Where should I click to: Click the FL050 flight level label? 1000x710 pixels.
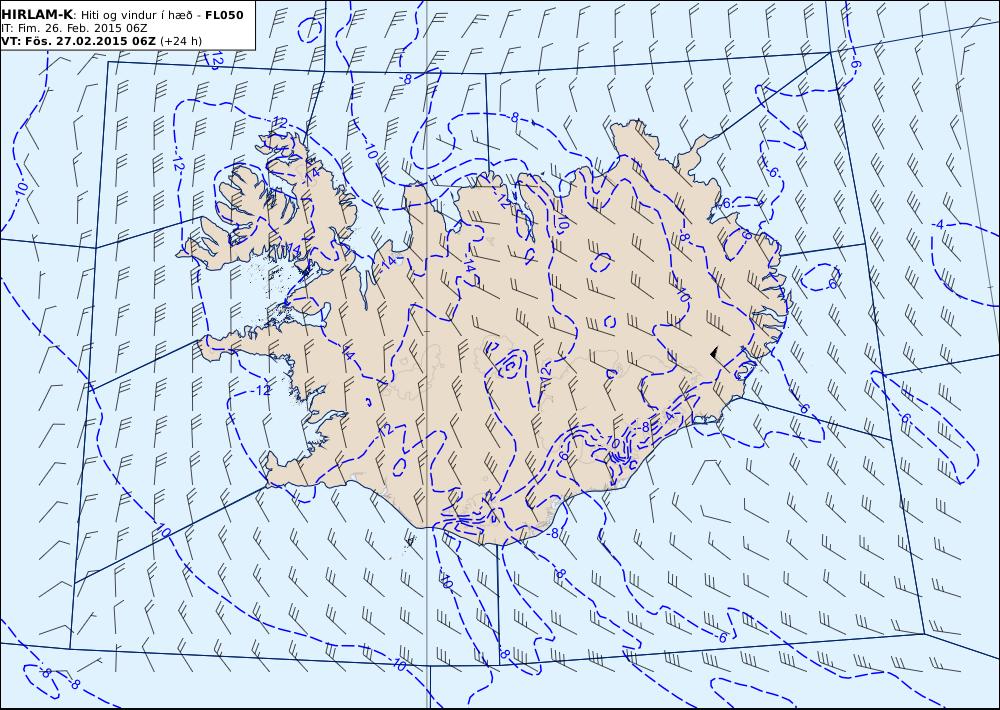pyautogui.click(x=224, y=15)
